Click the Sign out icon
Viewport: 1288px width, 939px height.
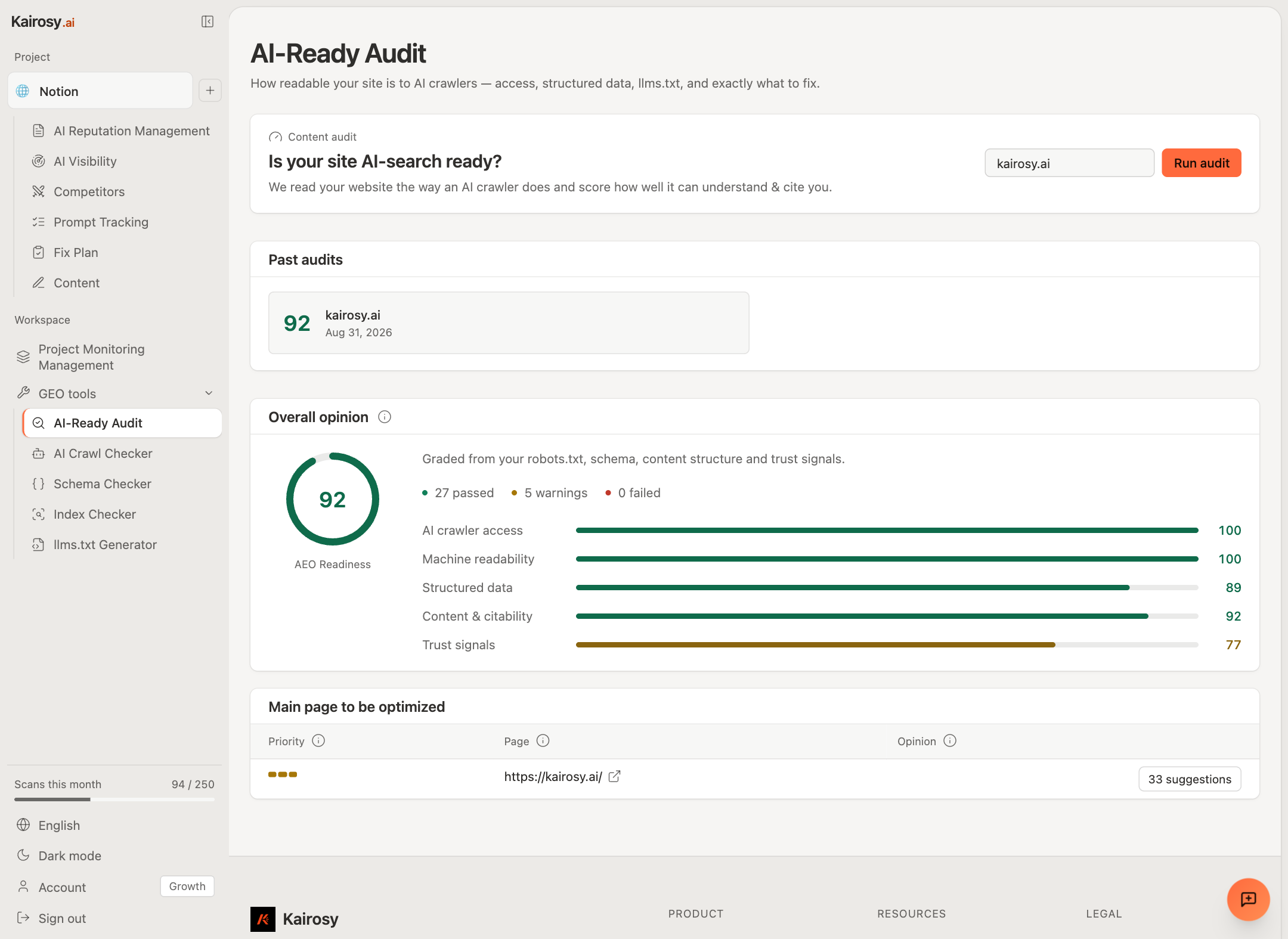23,918
